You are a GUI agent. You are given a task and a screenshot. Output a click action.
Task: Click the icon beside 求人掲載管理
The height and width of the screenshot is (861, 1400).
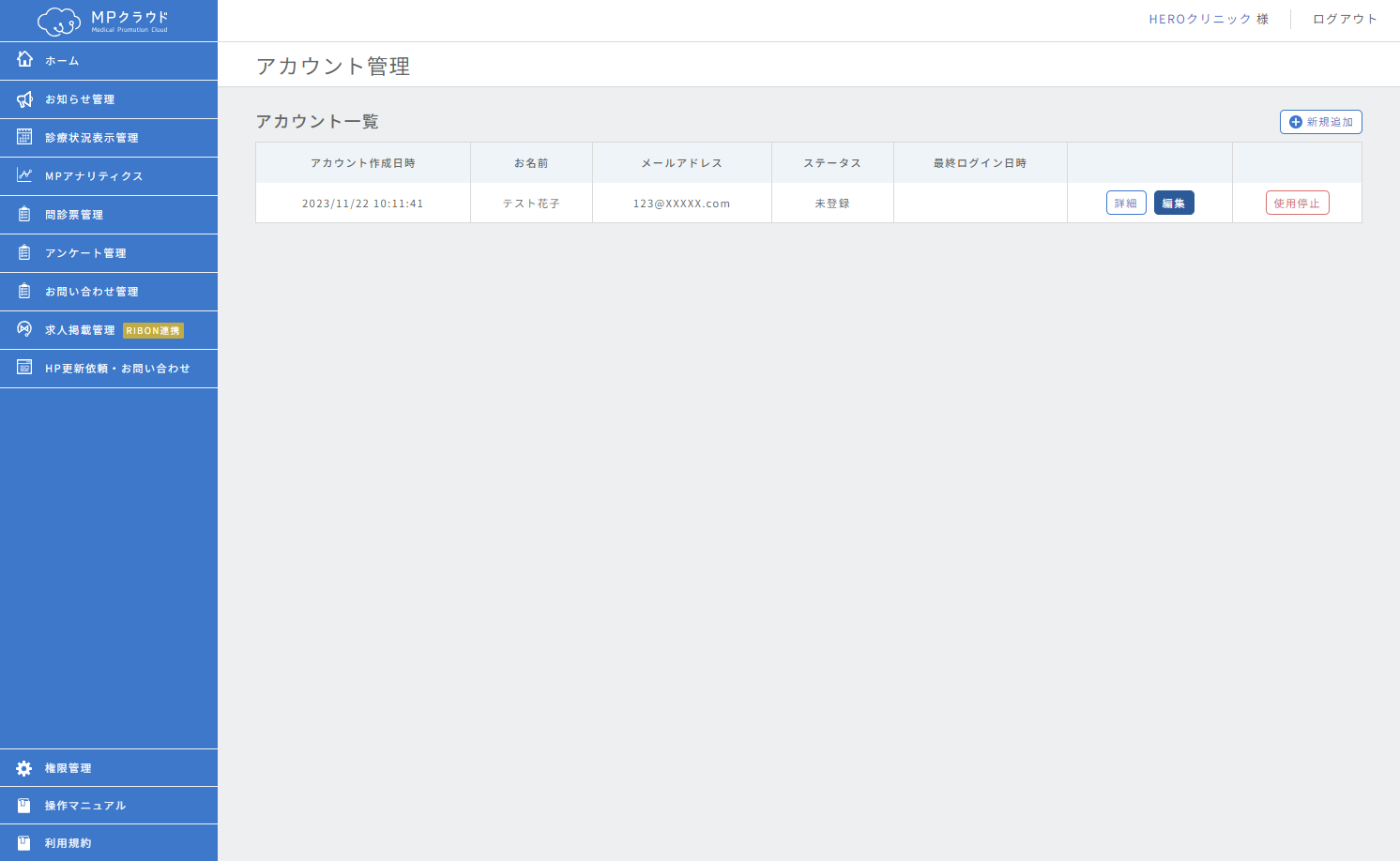click(24, 329)
